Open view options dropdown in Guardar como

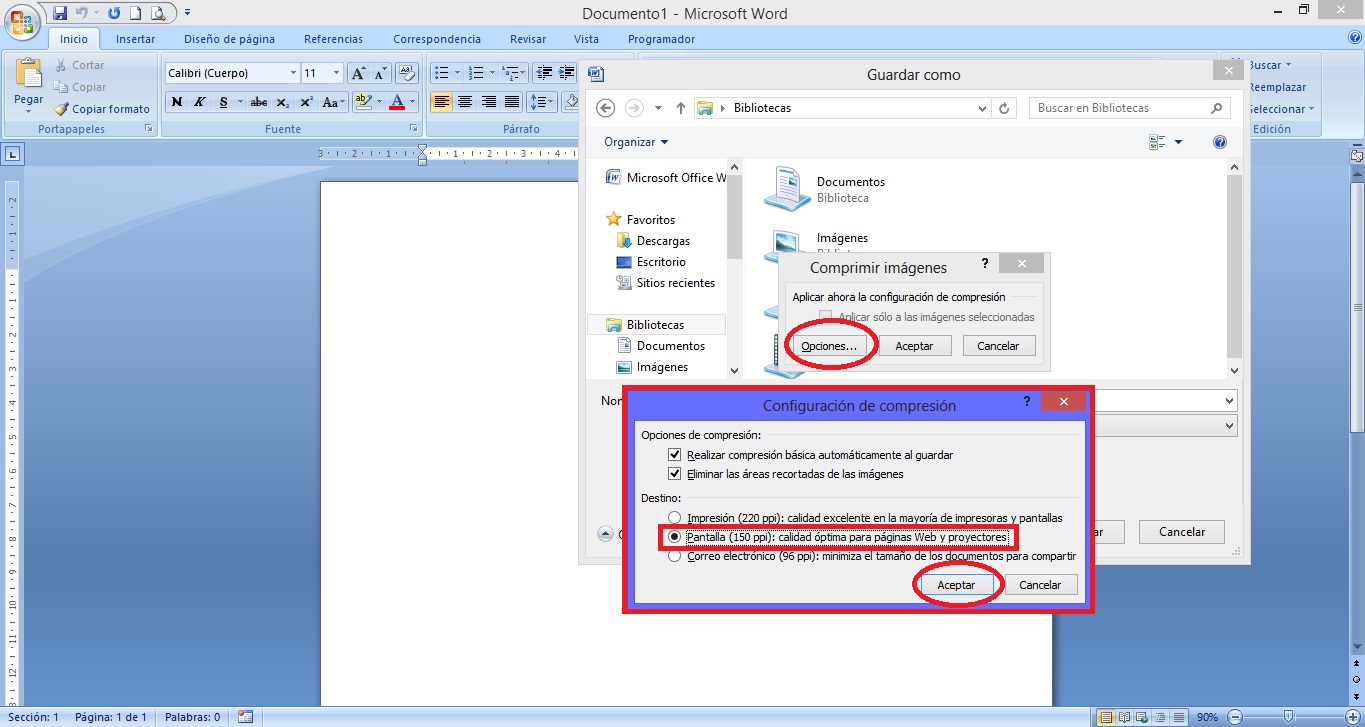pyautogui.click(x=1178, y=142)
